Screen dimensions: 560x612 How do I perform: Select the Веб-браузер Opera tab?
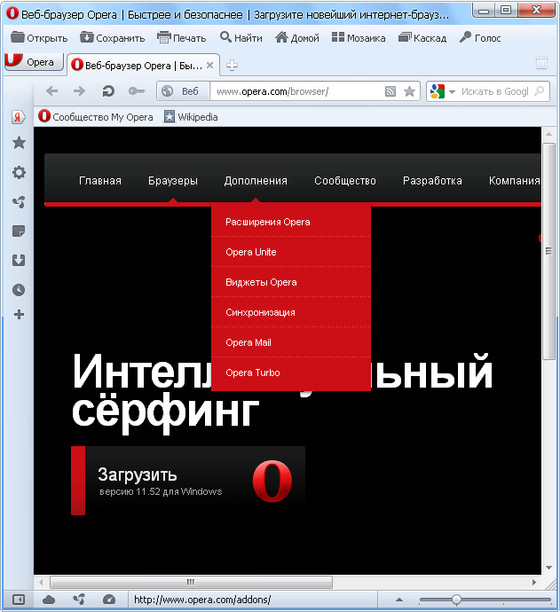(143, 65)
